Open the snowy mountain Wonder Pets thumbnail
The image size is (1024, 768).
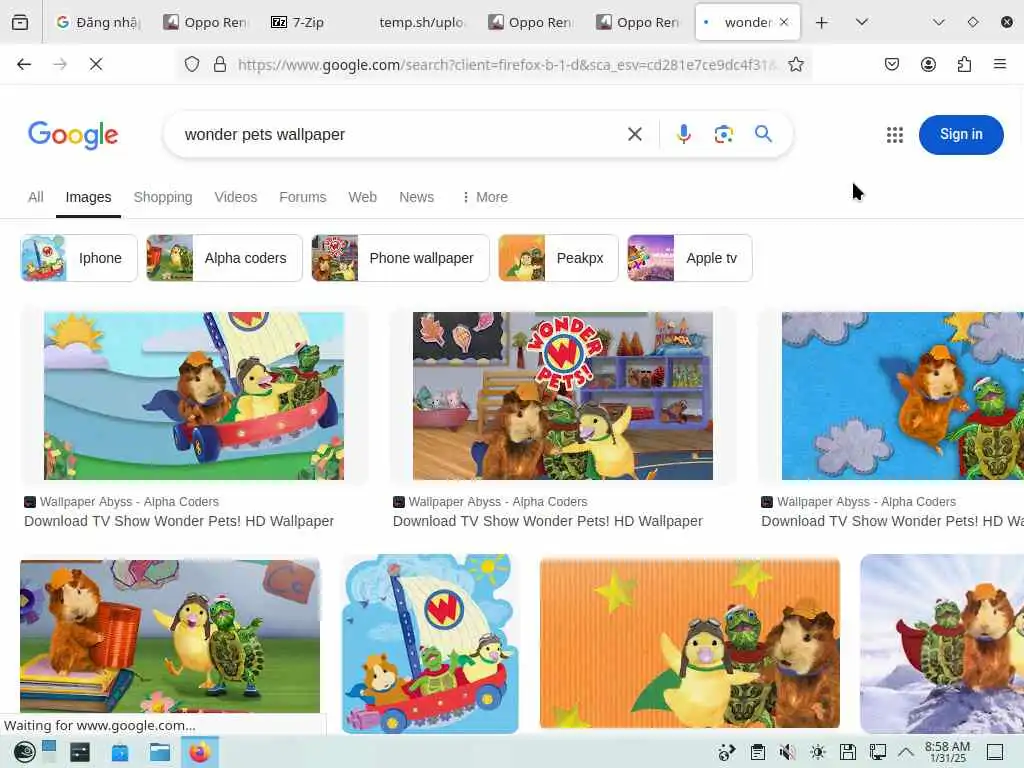942,644
